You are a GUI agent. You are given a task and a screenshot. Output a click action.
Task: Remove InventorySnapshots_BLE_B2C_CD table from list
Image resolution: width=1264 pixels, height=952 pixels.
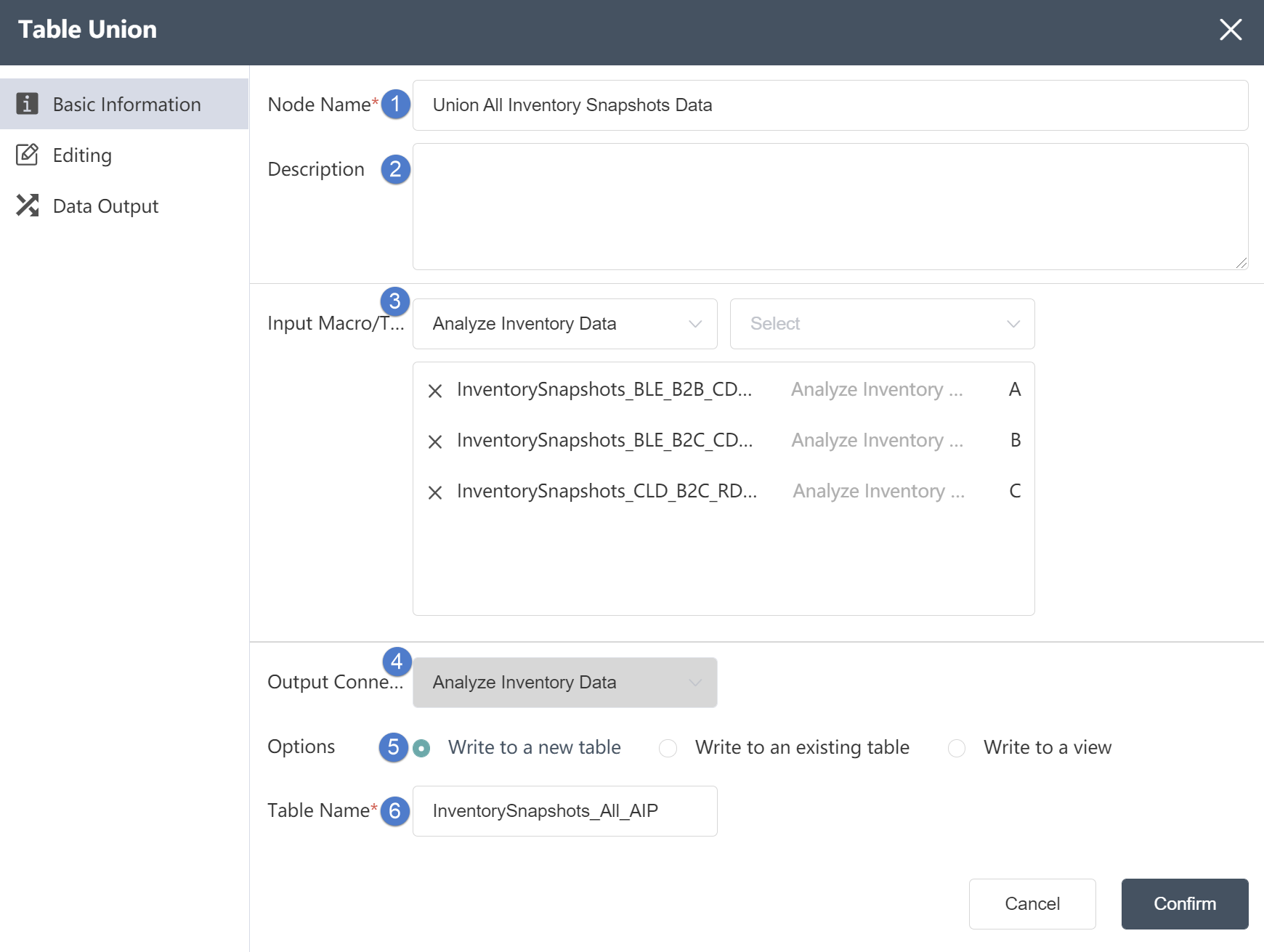pos(435,442)
